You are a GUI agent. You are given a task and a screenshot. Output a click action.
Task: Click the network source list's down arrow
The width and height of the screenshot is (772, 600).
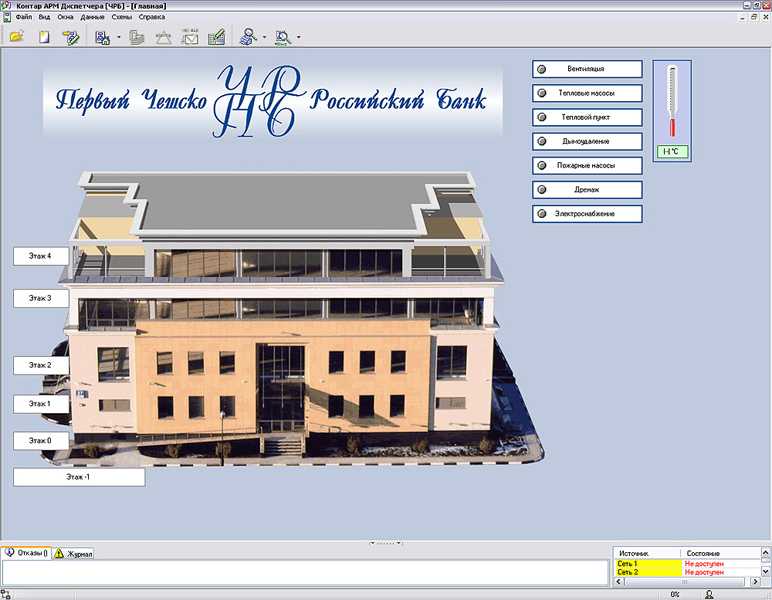766,571
